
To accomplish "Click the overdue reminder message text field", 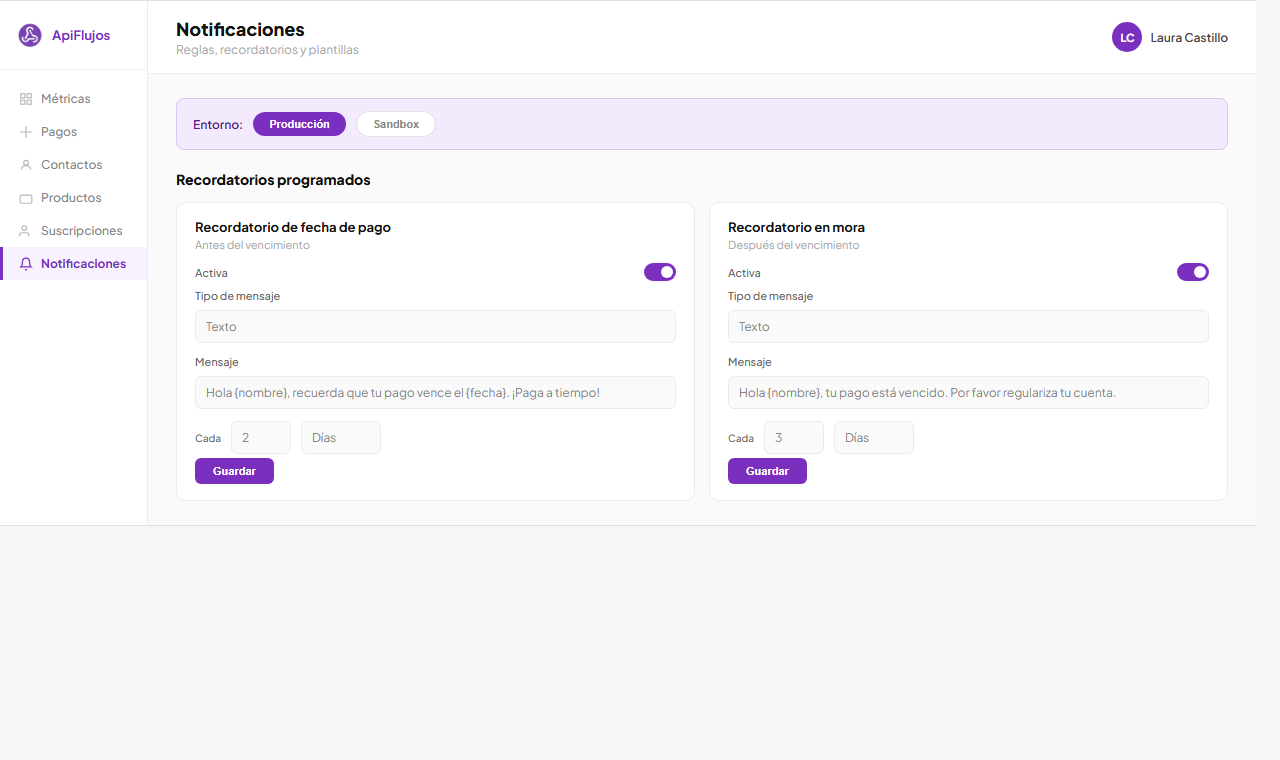I will tap(967, 393).
